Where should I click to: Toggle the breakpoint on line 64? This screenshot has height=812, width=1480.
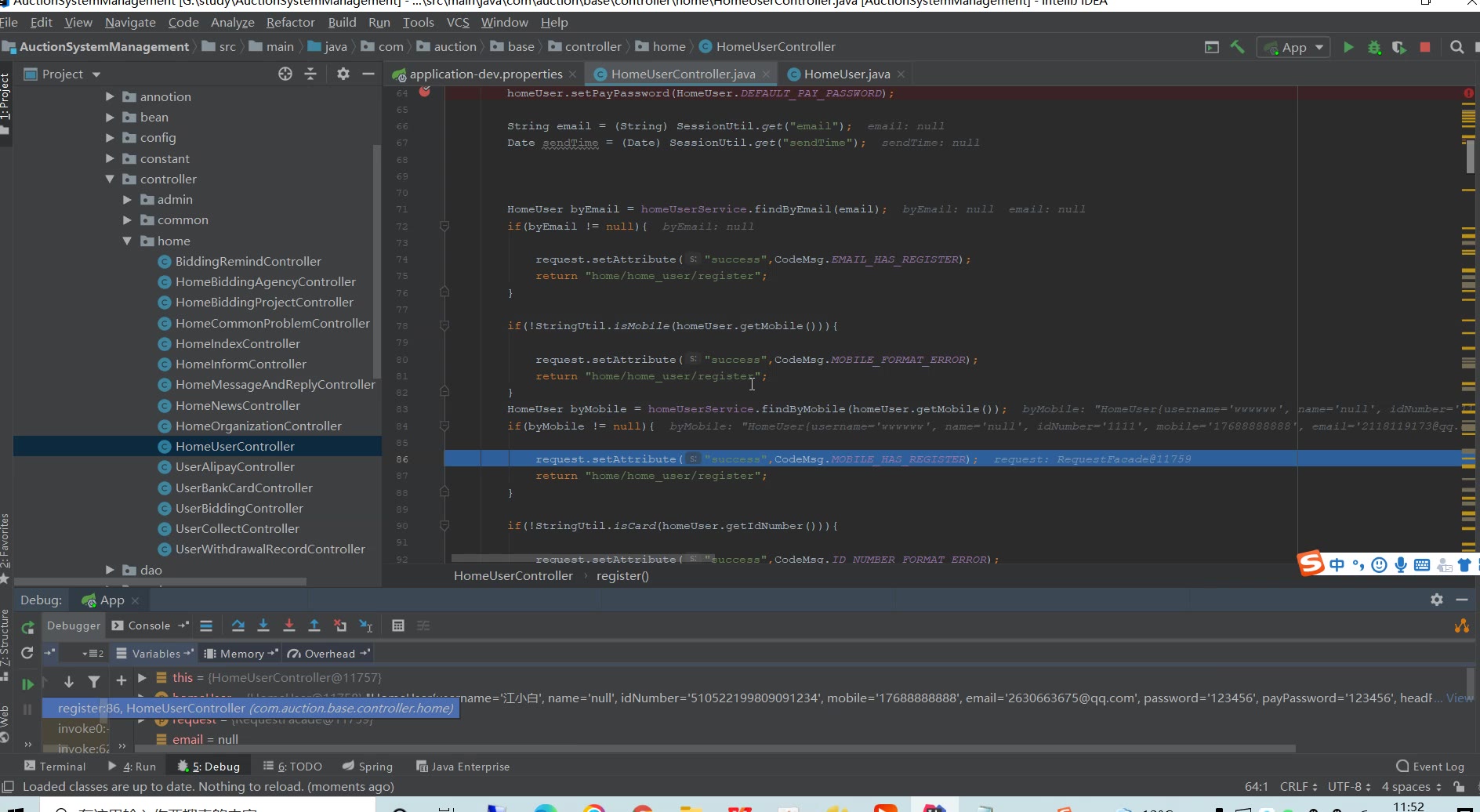click(x=425, y=92)
